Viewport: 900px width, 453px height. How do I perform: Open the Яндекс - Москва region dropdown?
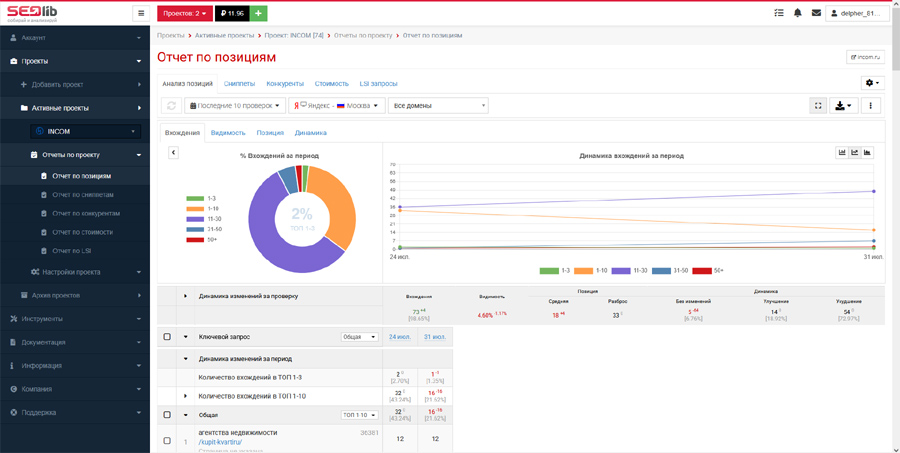(337, 106)
